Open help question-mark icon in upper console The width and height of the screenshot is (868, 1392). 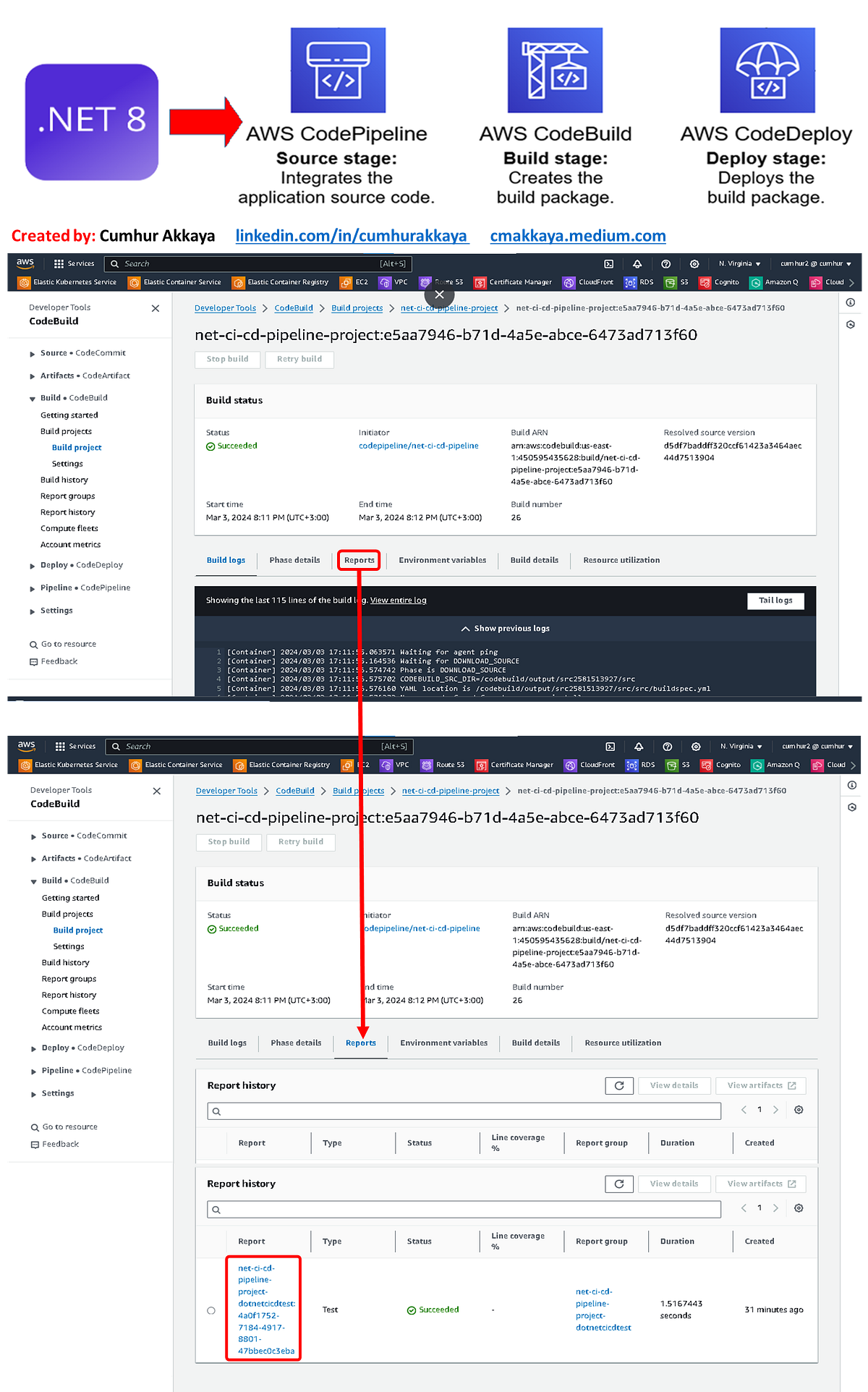[666, 264]
